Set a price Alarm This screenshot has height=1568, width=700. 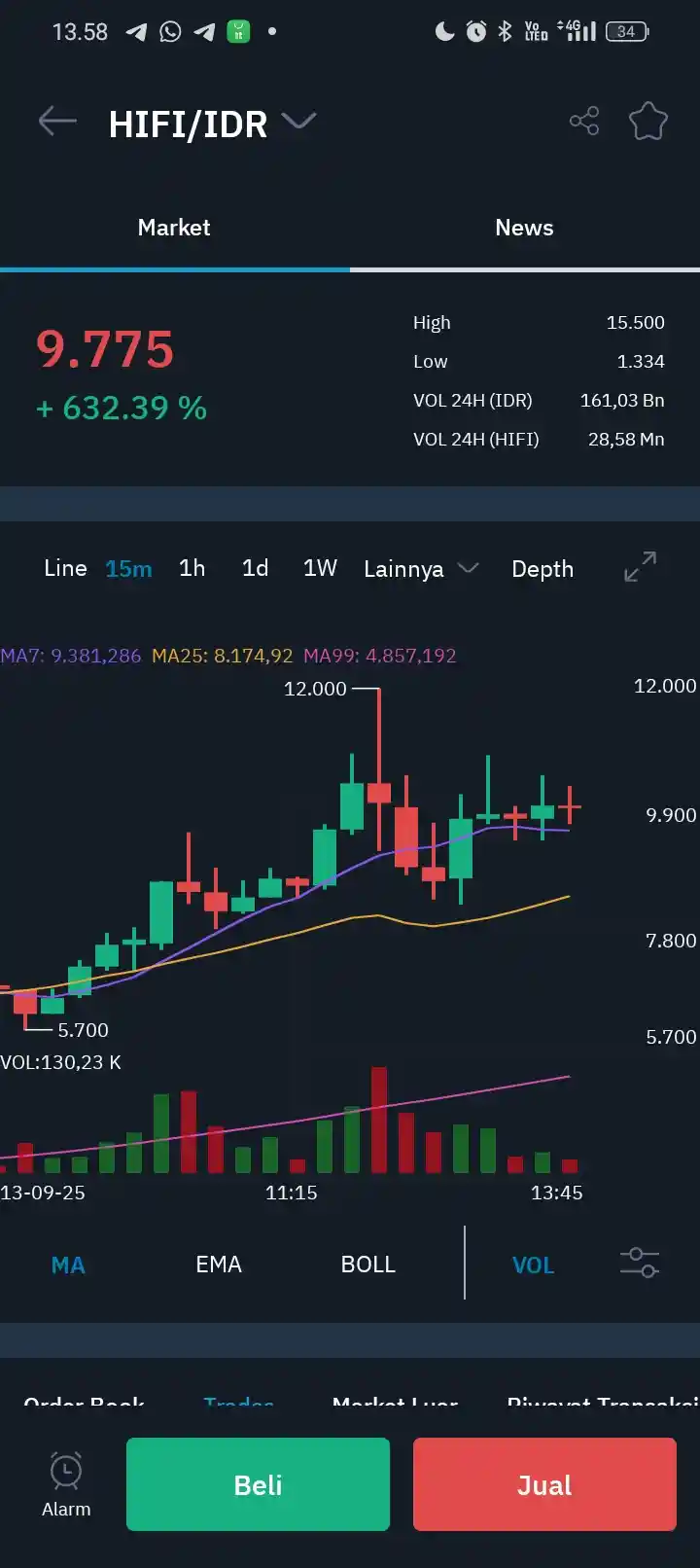(66, 1484)
